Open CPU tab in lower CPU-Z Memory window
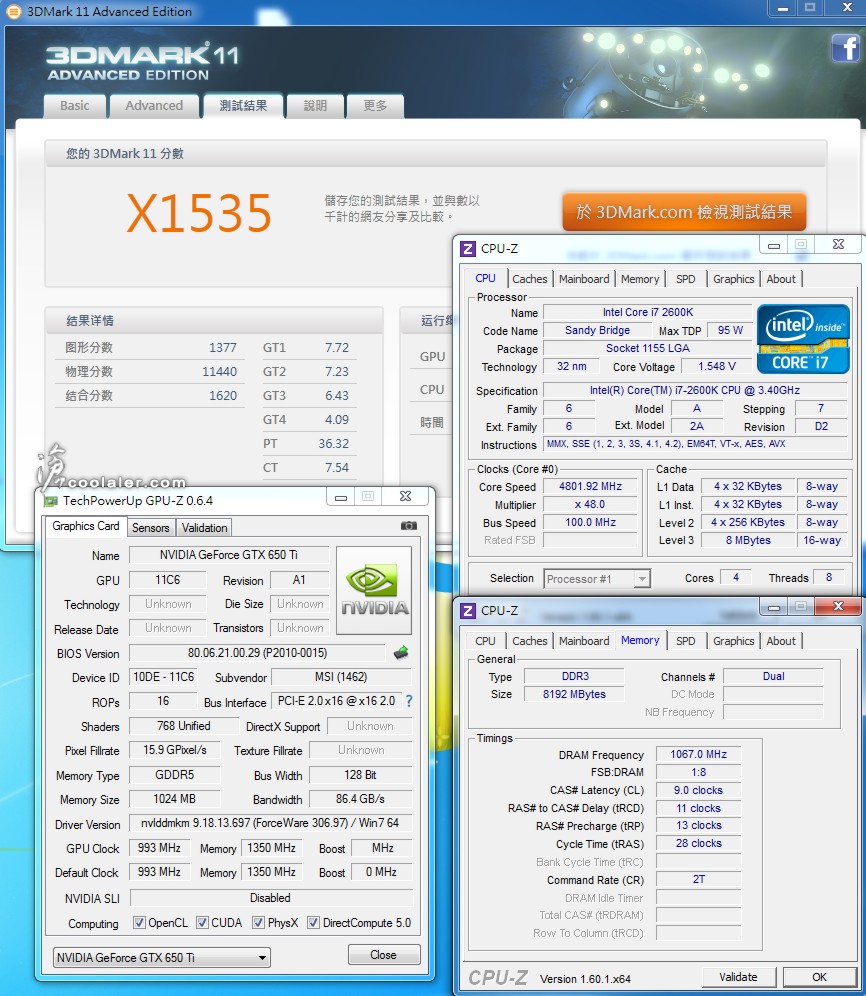The height and width of the screenshot is (996, 866). tap(485, 641)
